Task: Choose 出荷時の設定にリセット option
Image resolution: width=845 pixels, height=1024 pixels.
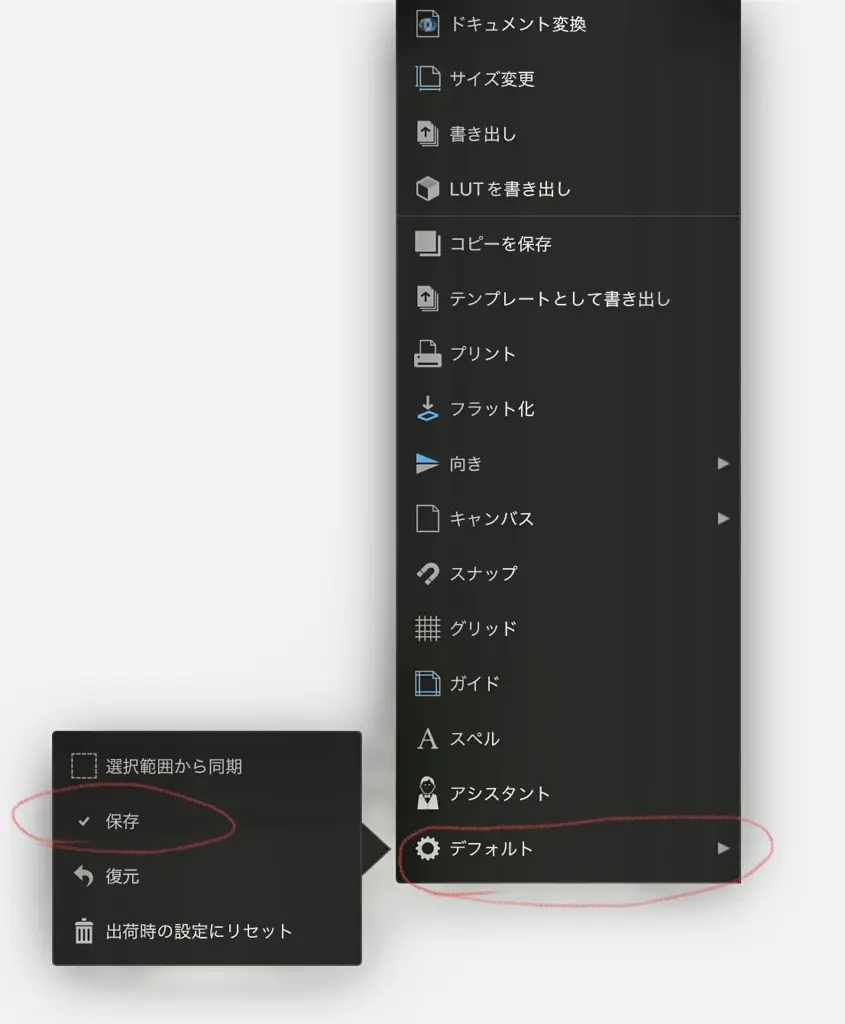Action: 207,931
